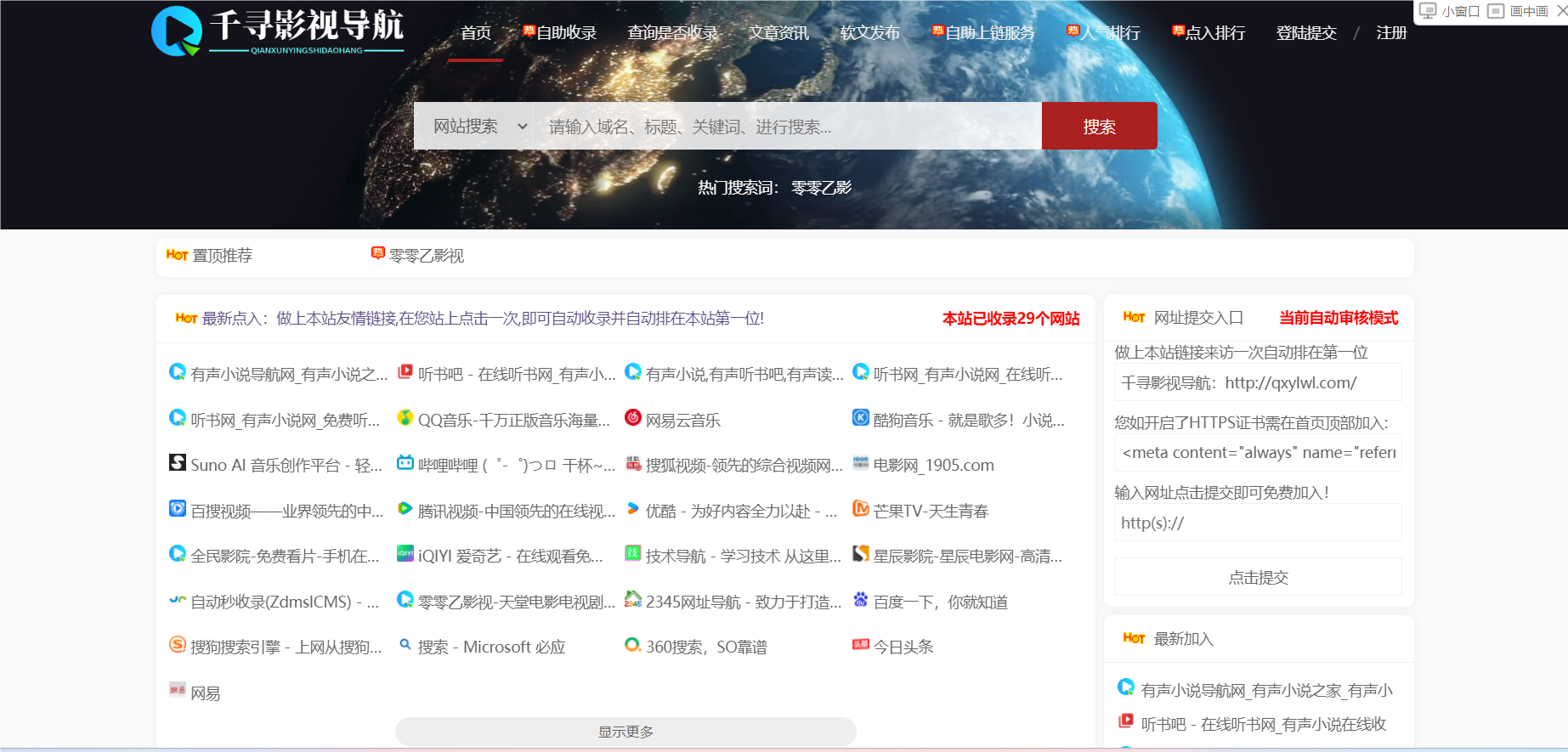Open the 听书网_有声小说网_免费听 link
Viewport: 1568px width, 752px height.
pos(286,420)
